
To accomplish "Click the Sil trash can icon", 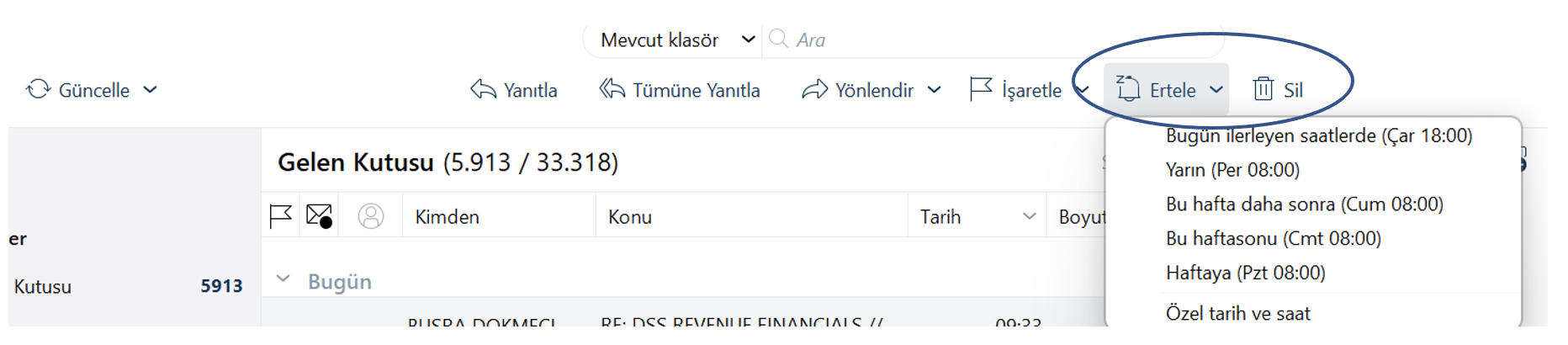I will tap(1263, 89).
